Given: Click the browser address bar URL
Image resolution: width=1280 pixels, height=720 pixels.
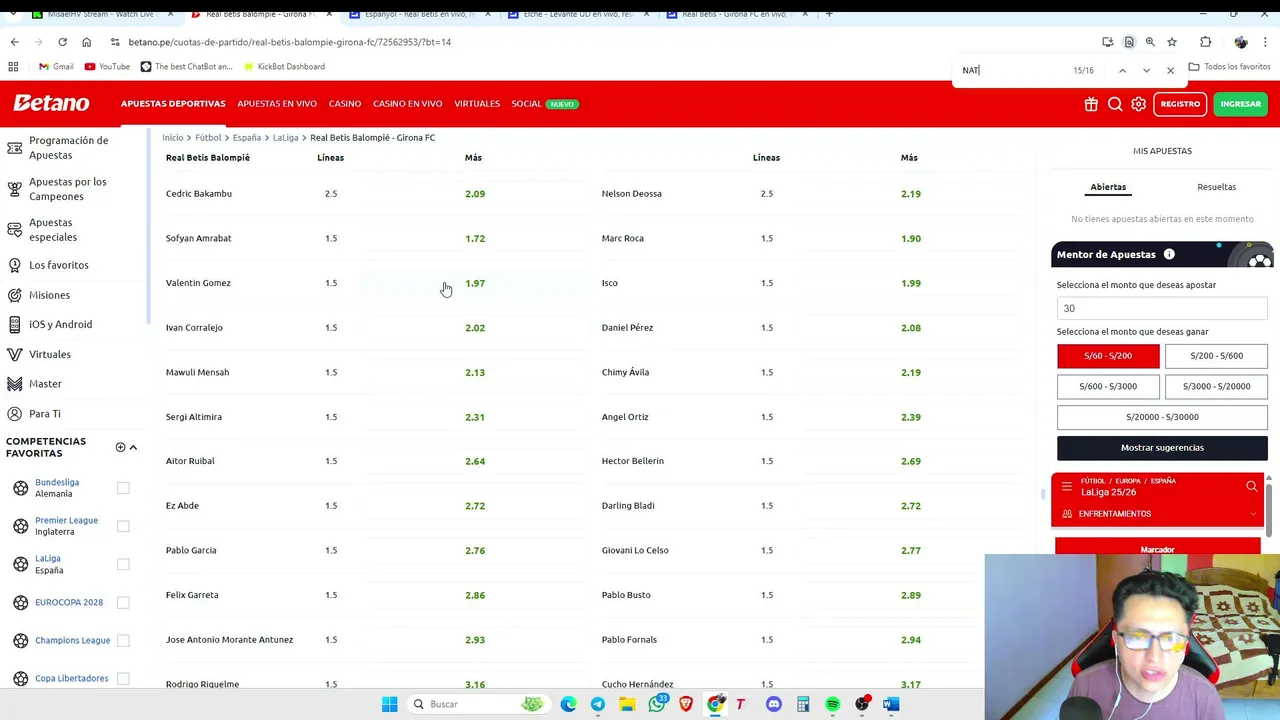Looking at the screenshot, I should 290,42.
